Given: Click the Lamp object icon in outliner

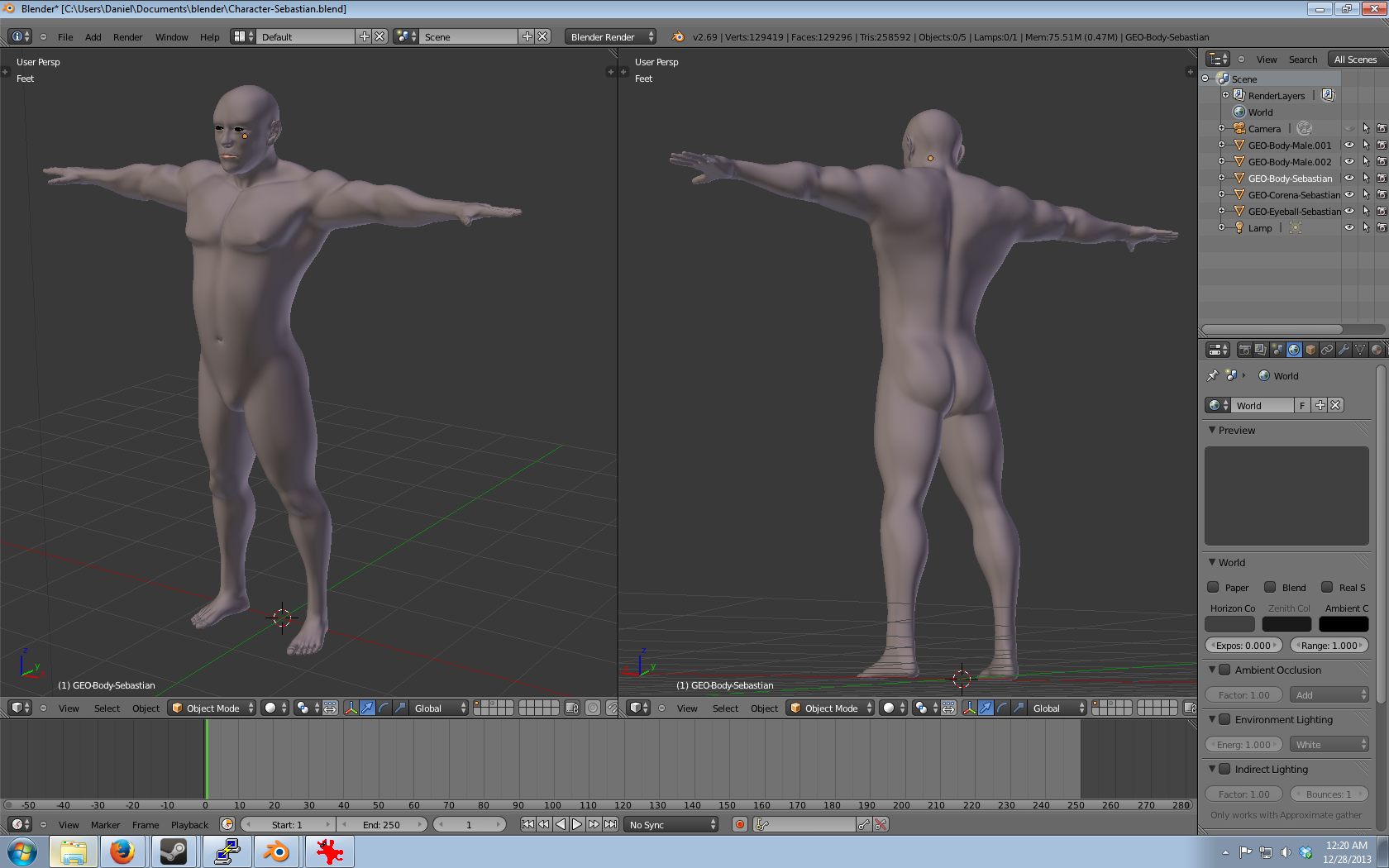Looking at the screenshot, I should [x=1239, y=228].
